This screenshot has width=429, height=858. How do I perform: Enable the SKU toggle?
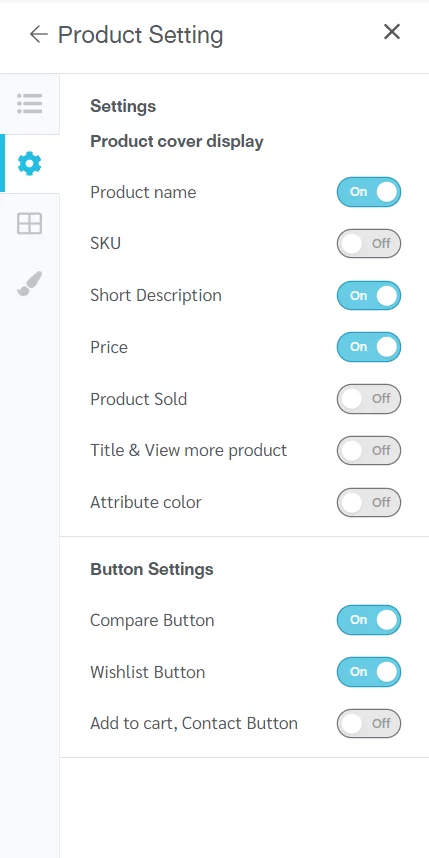[x=369, y=244]
